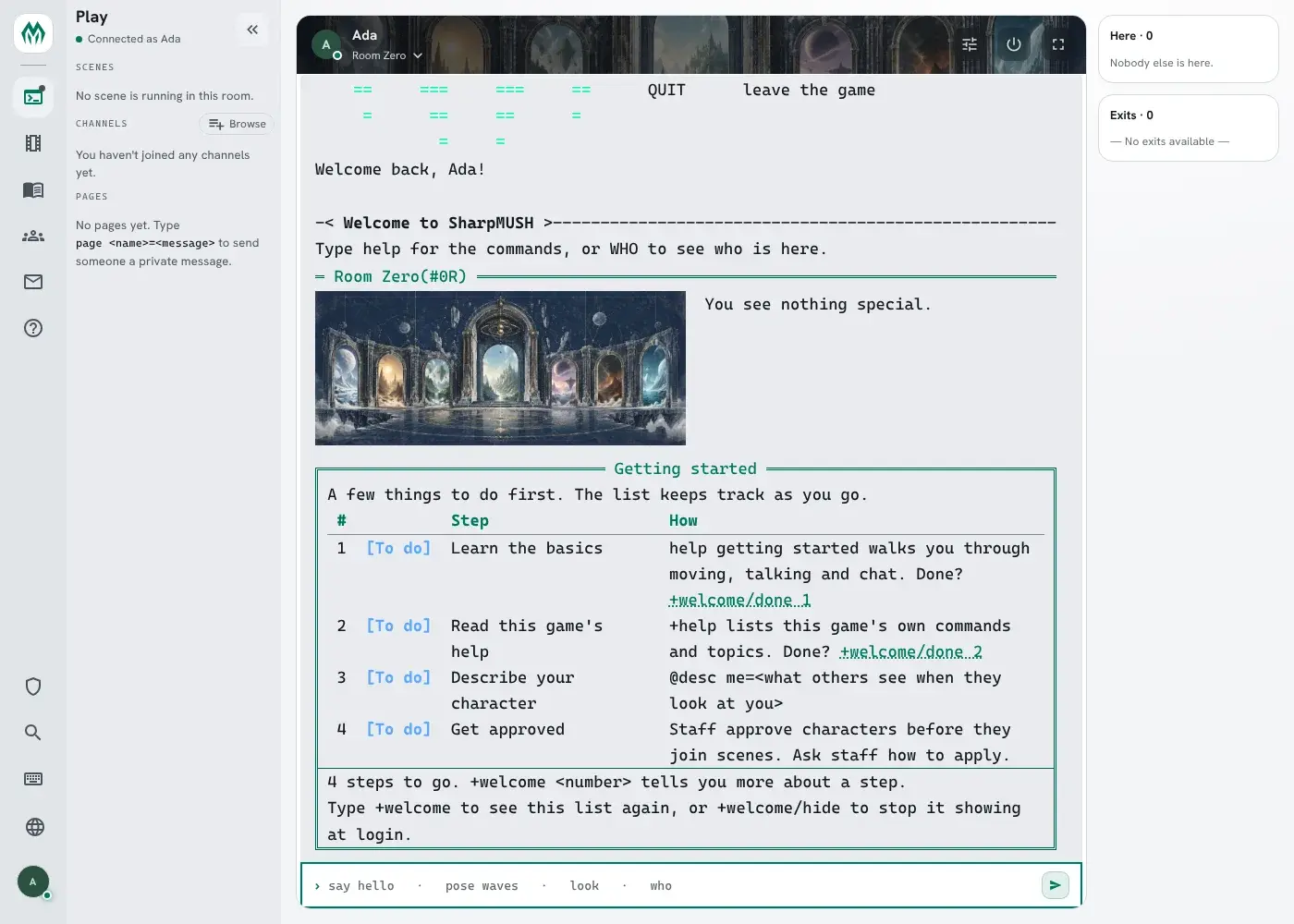1294x924 pixels.
Task: Toggle fullscreen mode icon
Action: pos(1058,44)
